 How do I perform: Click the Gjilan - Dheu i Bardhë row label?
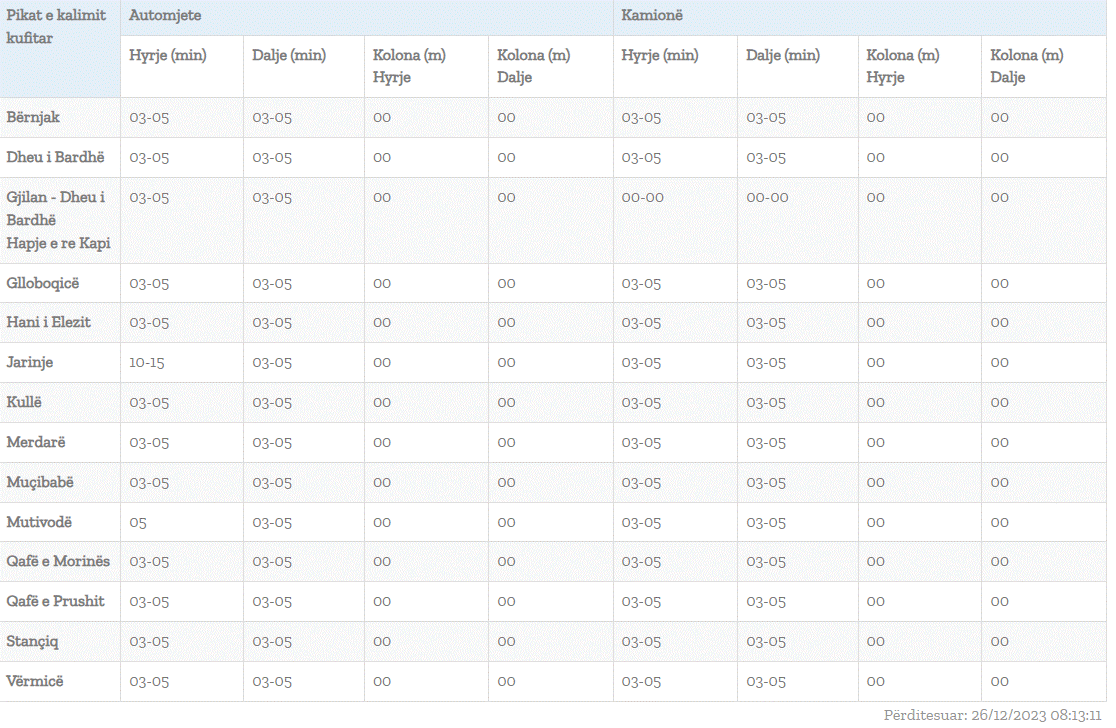[58, 220]
